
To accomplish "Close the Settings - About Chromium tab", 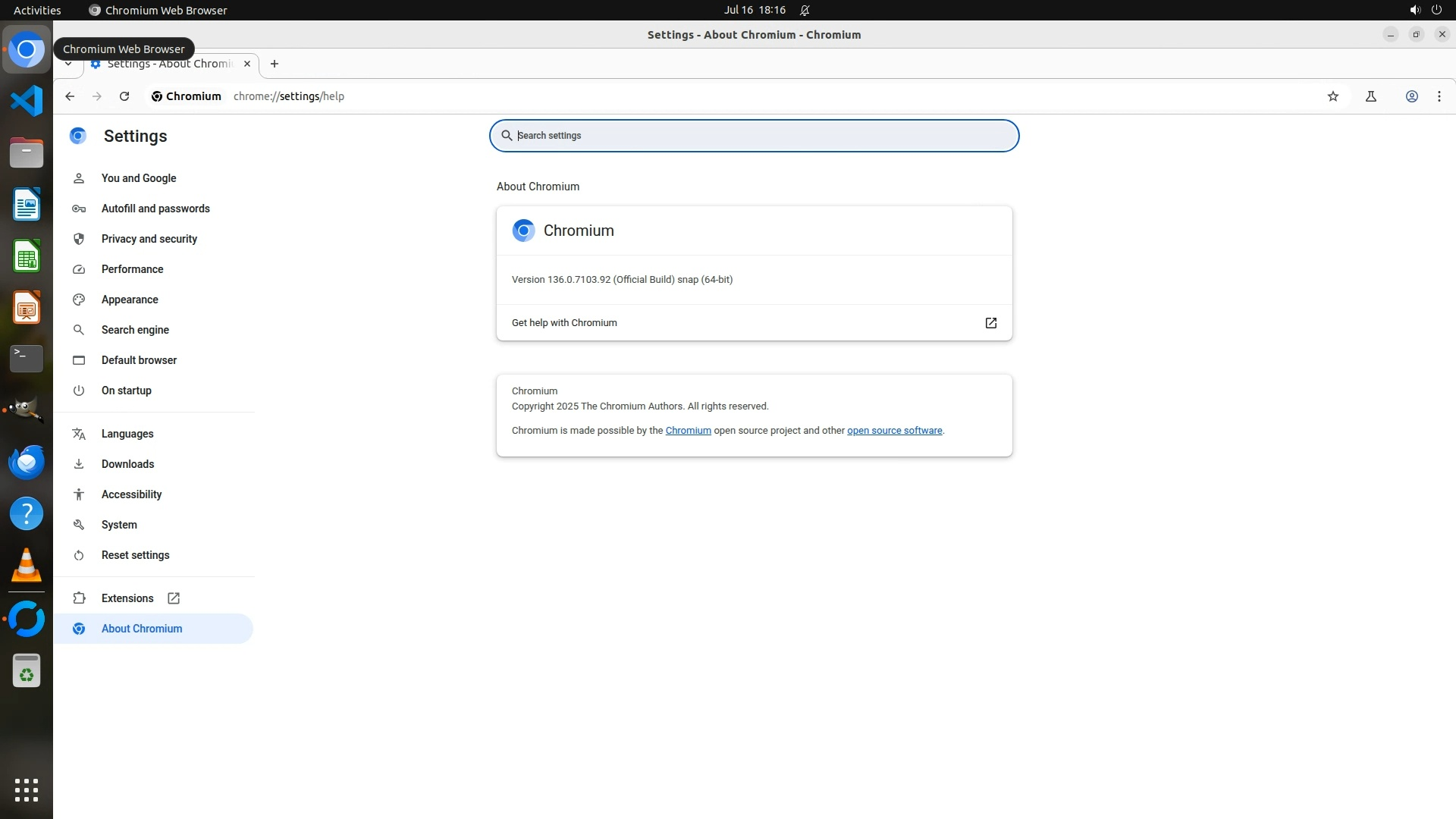I will coord(247,64).
